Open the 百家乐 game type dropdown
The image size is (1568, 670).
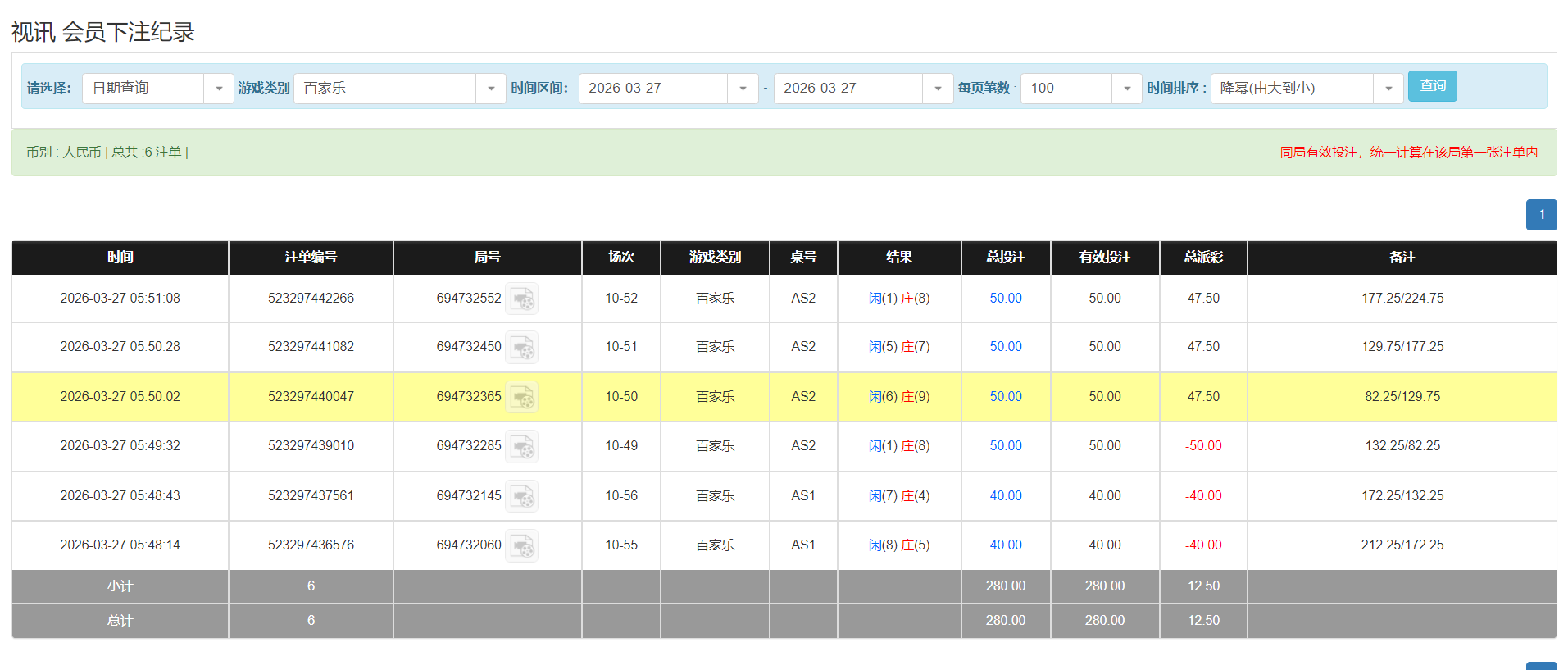click(x=490, y=89)
